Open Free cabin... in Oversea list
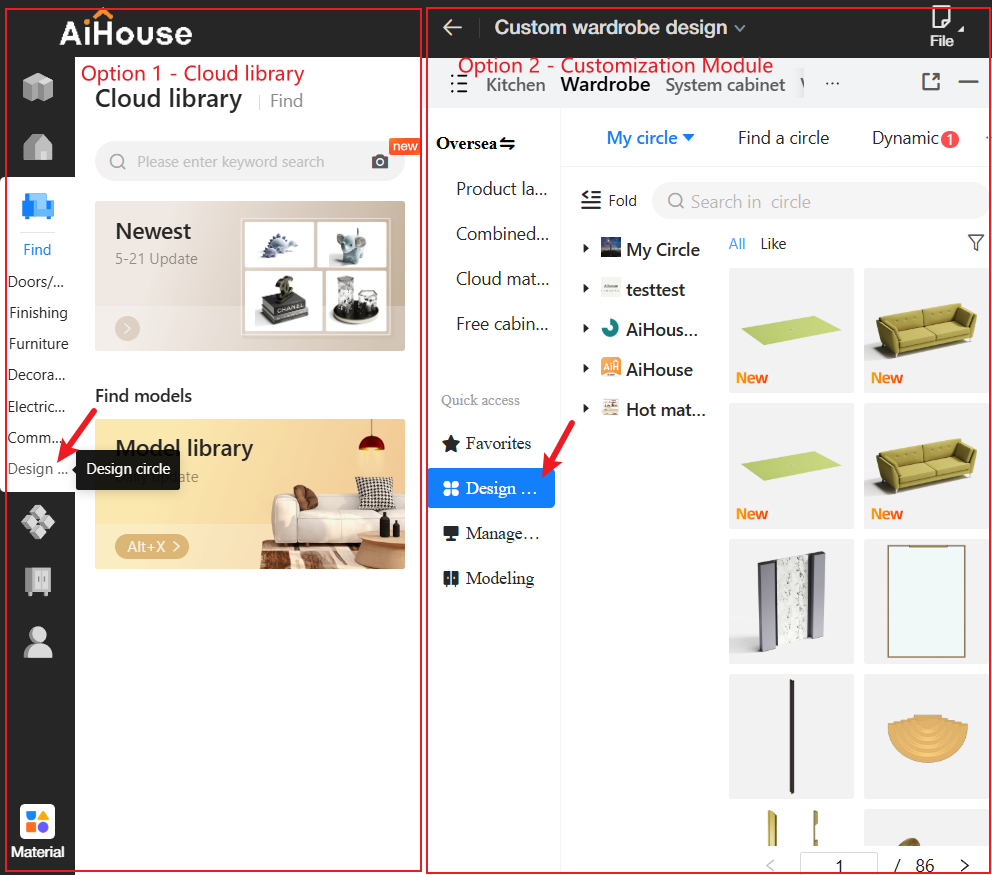 point(502,323)
